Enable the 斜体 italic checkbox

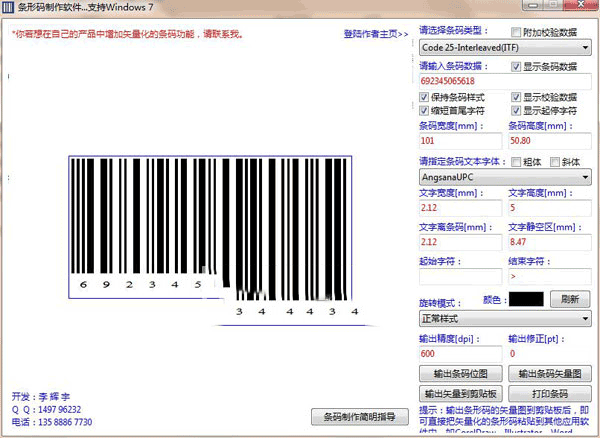click(554, 162)
